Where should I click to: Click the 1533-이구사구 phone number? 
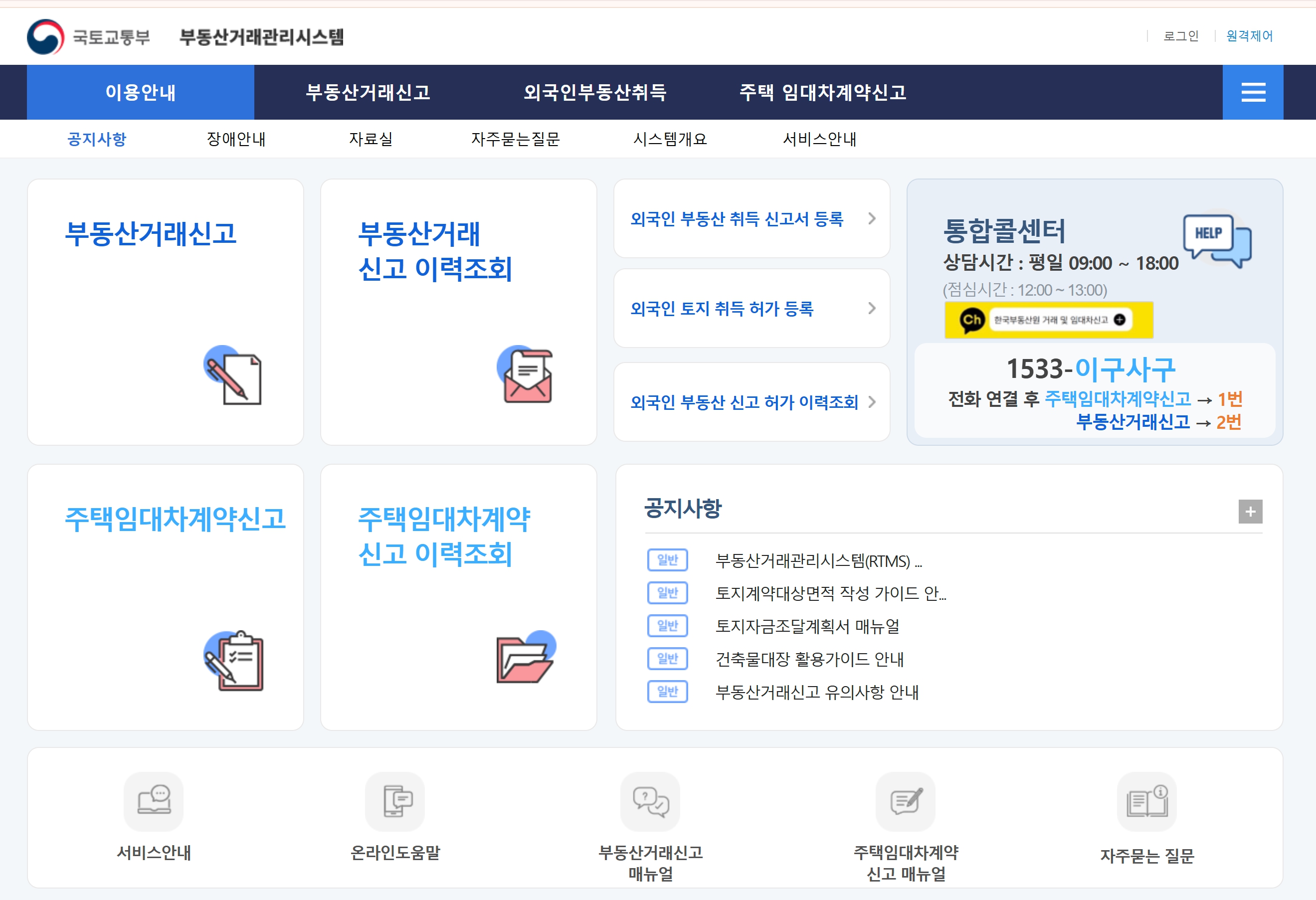click(1091, 369)
